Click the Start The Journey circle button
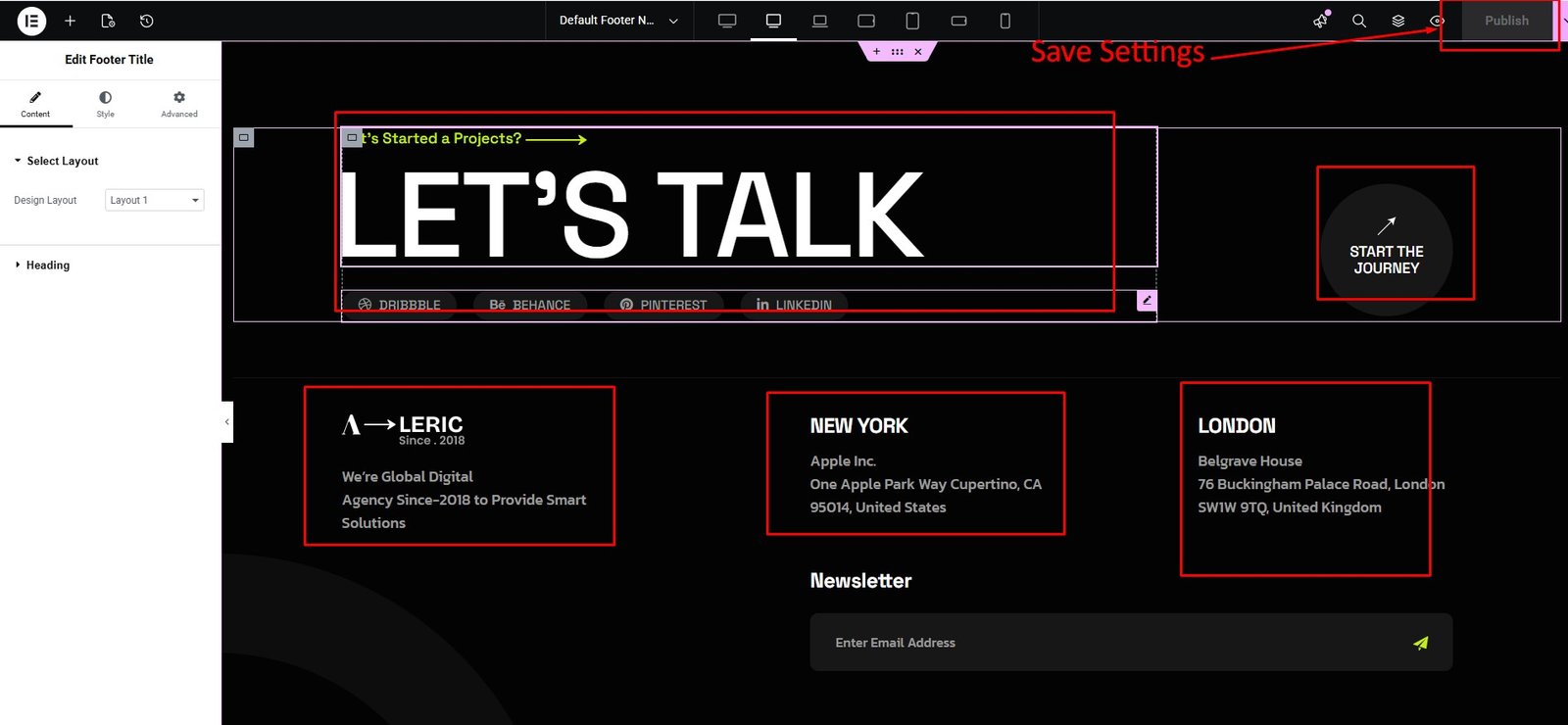The image size is (1568, 725). click(x=1386, y=250)
